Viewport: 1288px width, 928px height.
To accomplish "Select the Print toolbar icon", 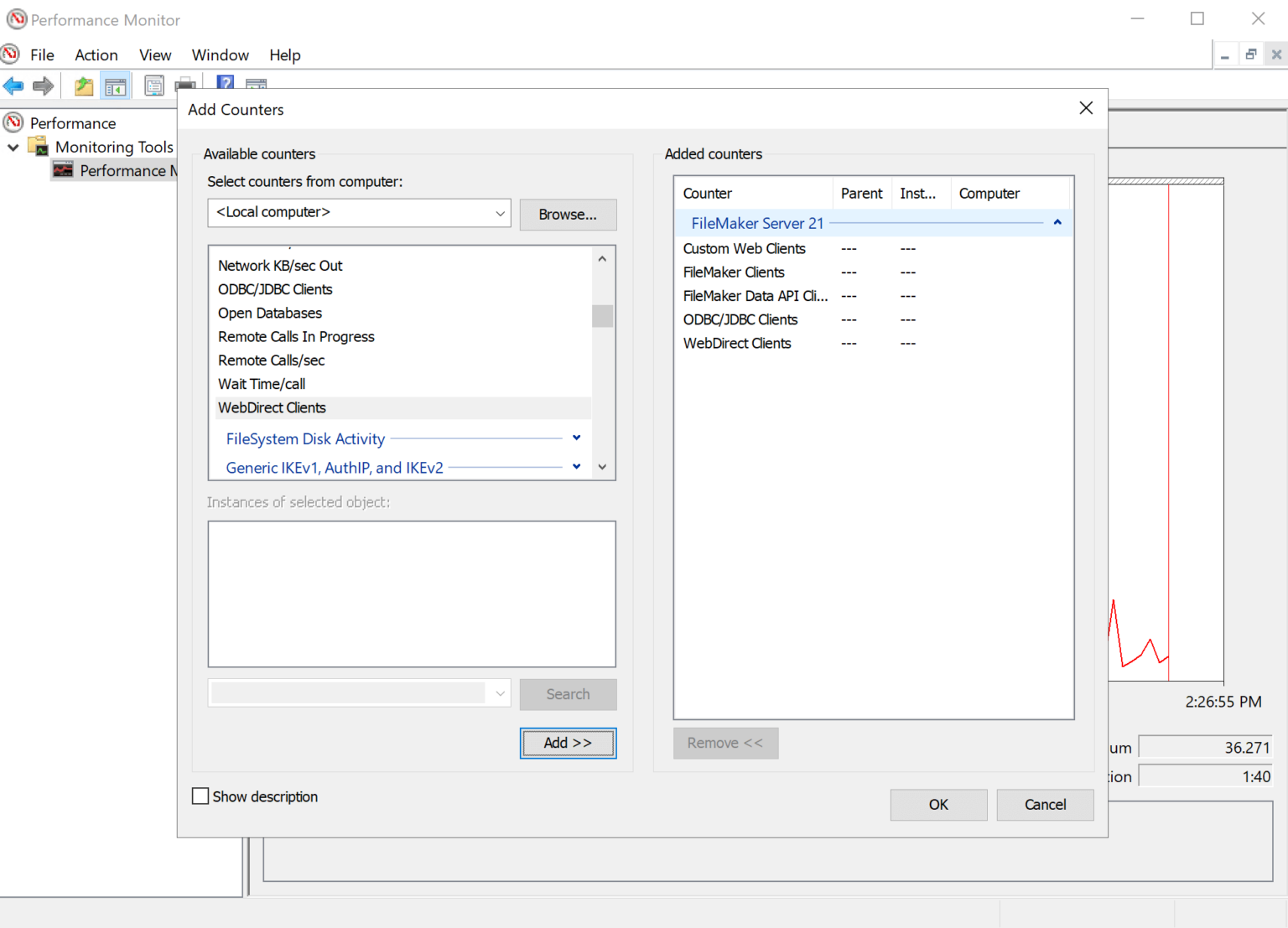I will click(x=185, y=85).
